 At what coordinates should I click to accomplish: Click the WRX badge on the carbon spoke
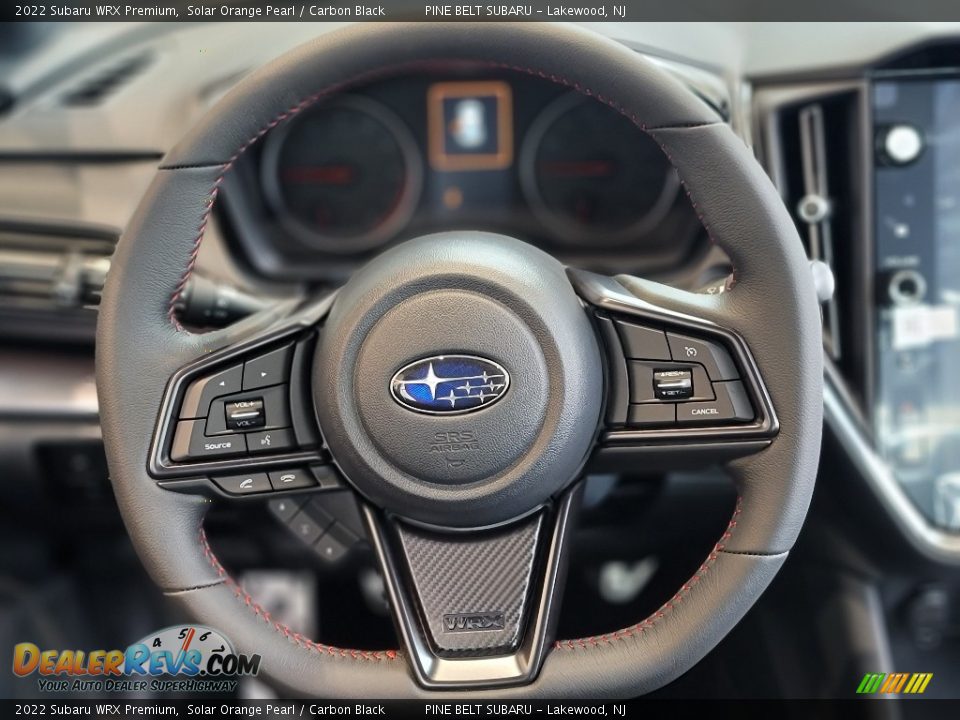[x=473, y=622]
